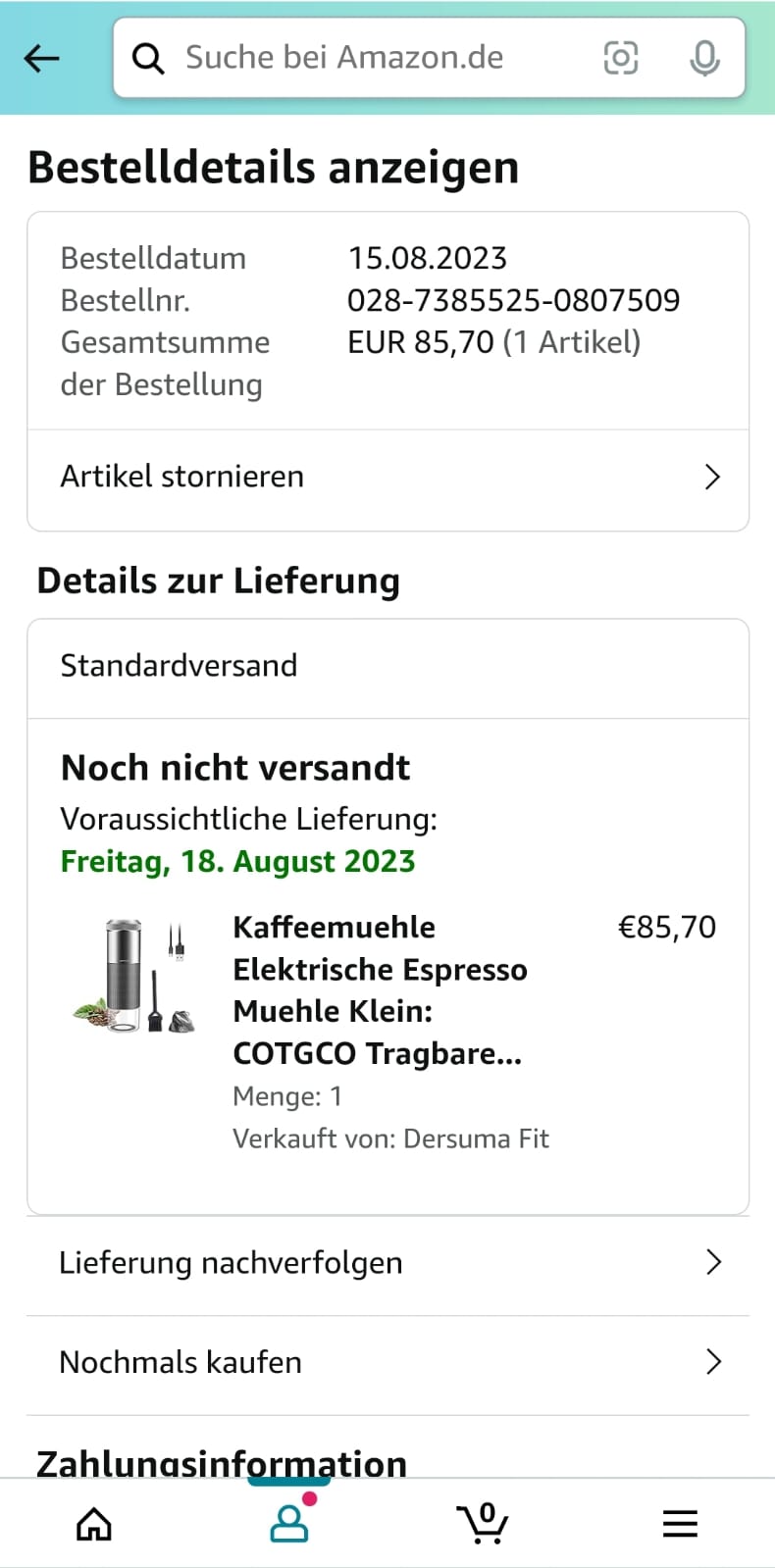The image size is (775, 1568).
Task: Open Kaffeemuehle product title link
Action: (380, 989)
